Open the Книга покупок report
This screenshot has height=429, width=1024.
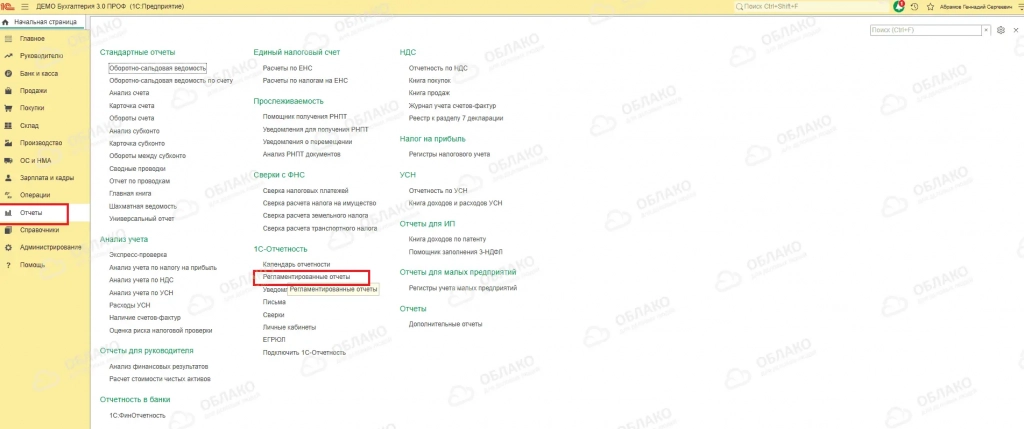(430, 80)
